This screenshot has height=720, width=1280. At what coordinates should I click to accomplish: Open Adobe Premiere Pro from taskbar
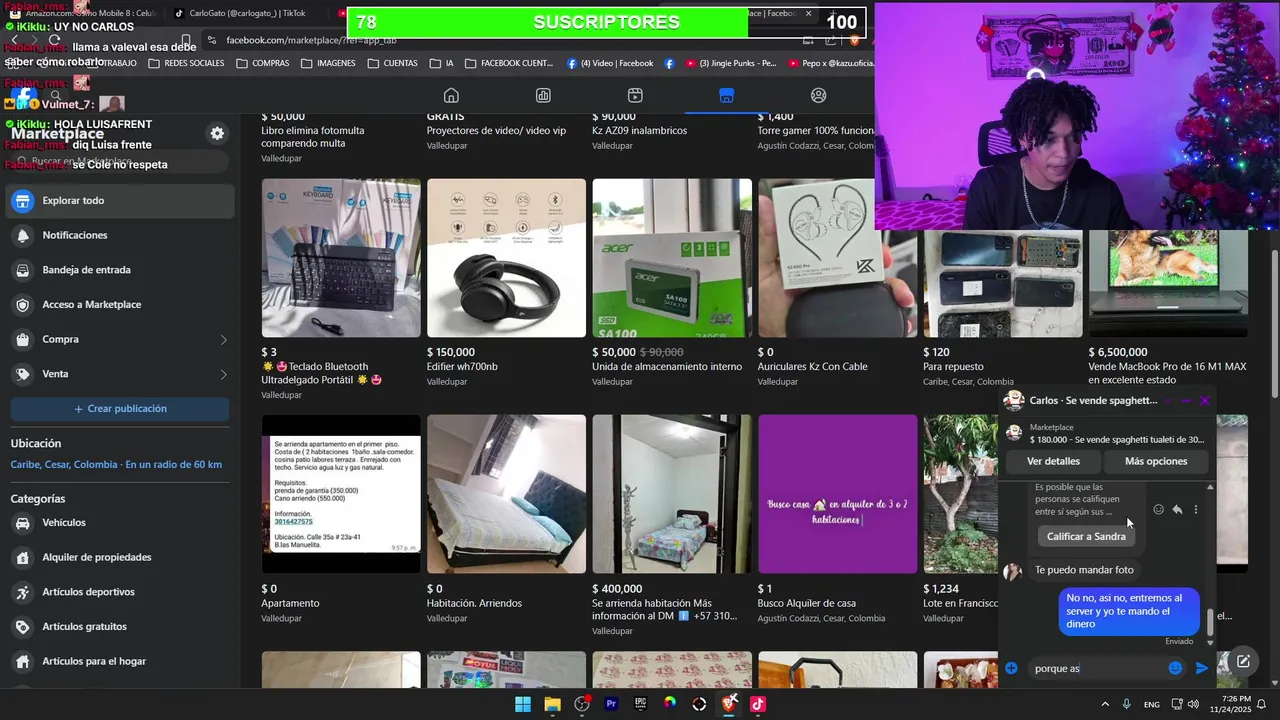click(x=611, y=704)
